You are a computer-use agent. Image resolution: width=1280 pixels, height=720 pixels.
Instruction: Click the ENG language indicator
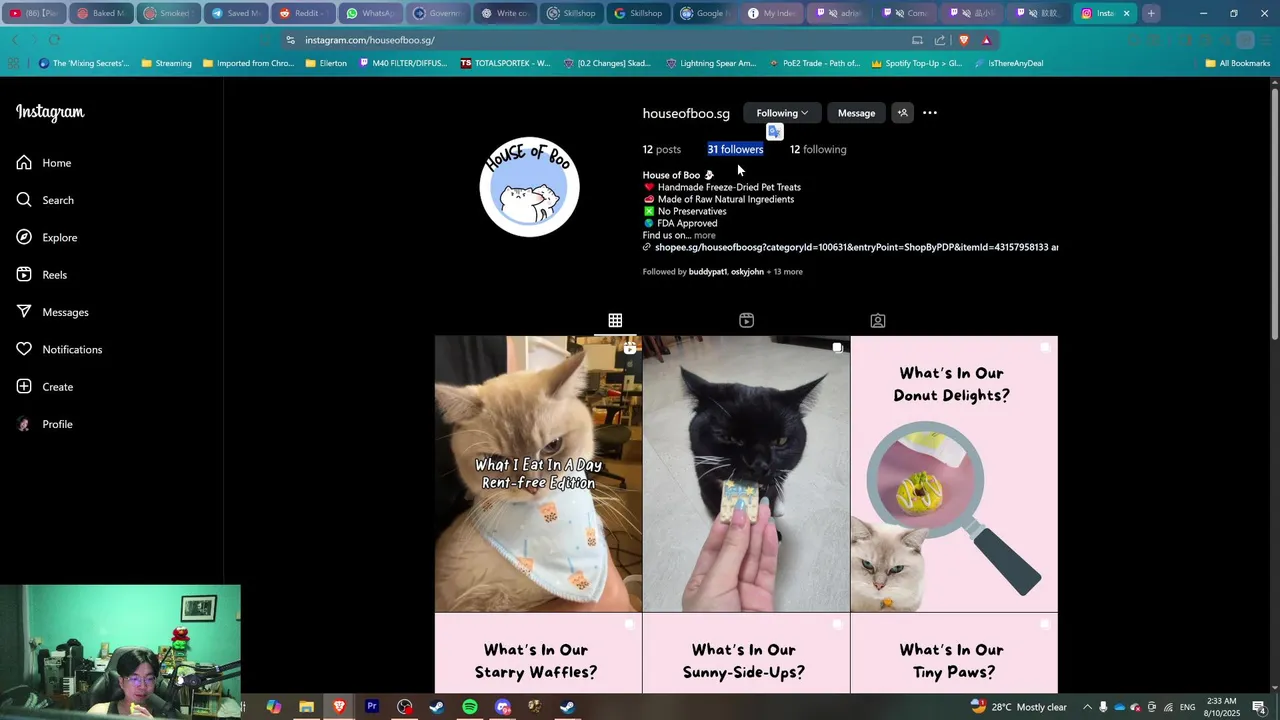point(1188,707)
